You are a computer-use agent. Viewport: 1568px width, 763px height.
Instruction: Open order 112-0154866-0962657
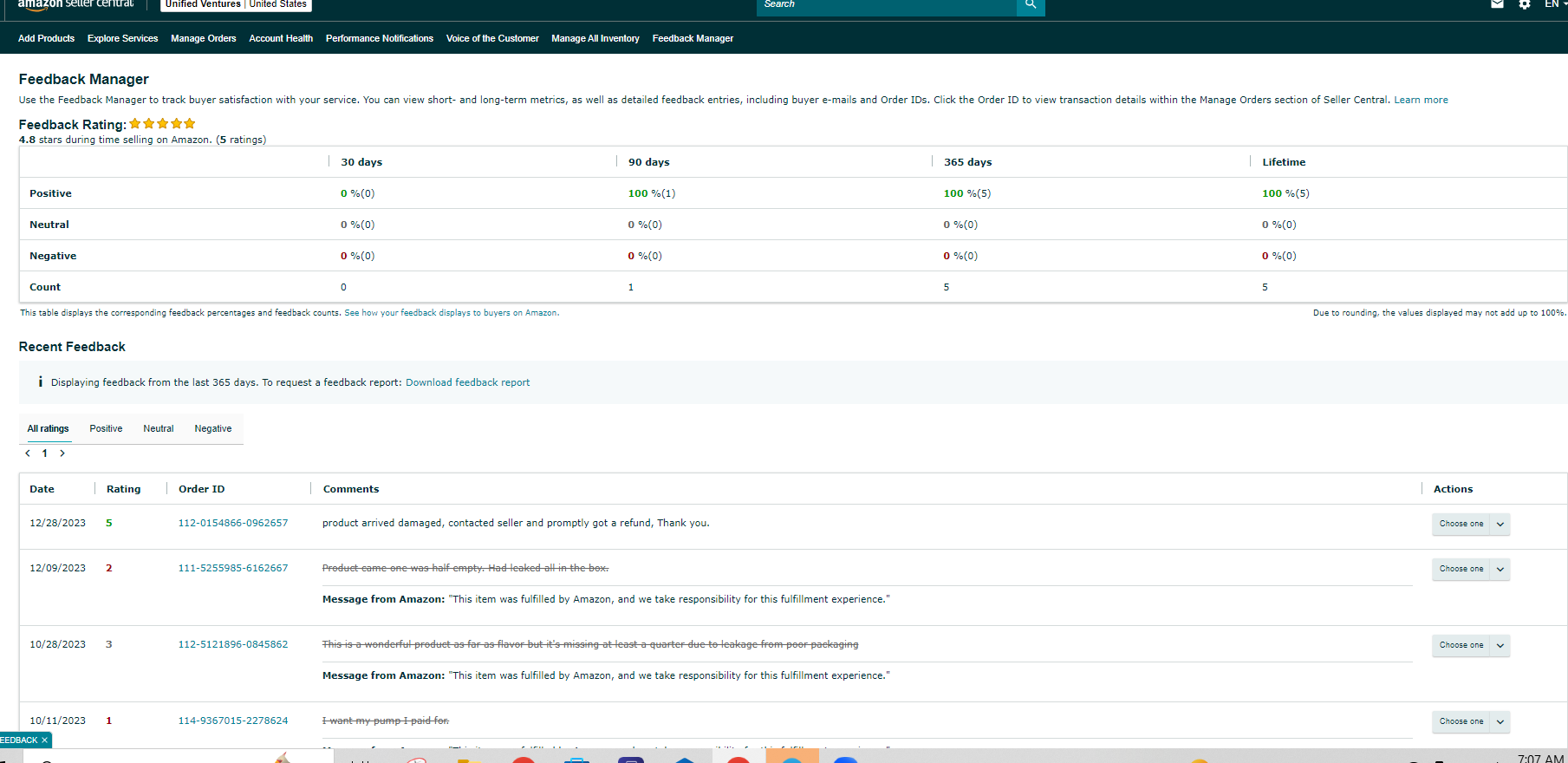coord(233,523)
